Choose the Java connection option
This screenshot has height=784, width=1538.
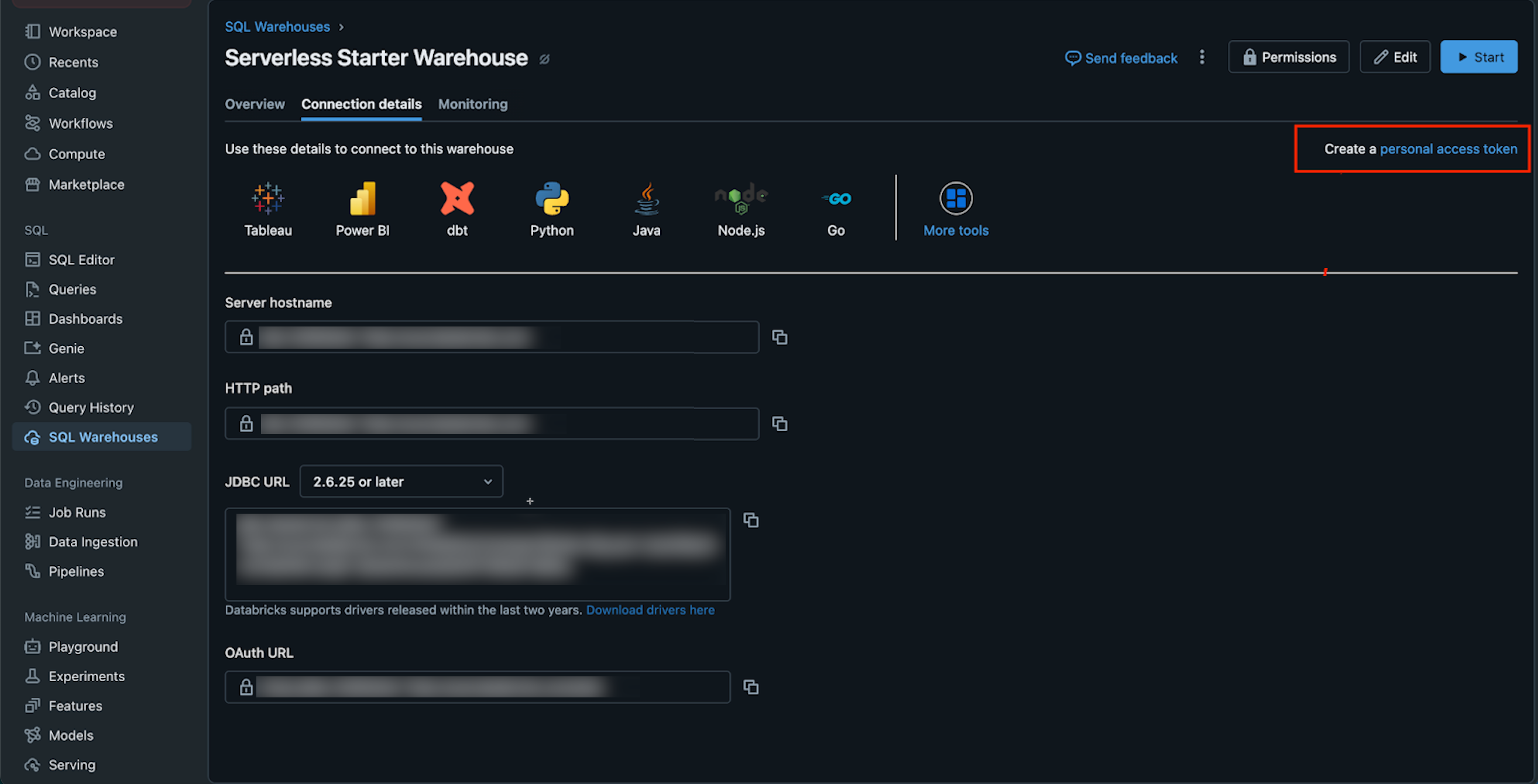click(x=647, y=209)
